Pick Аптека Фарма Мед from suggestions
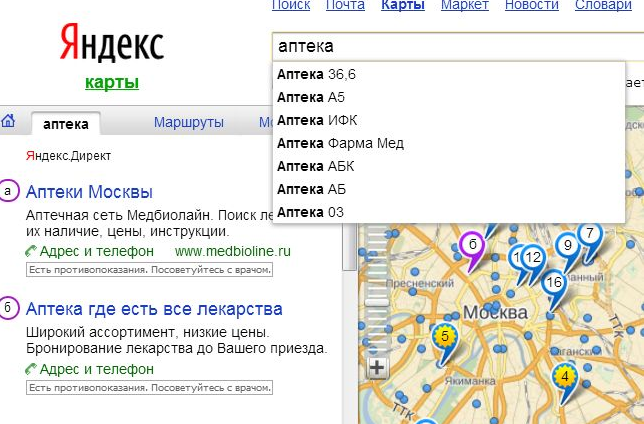Viewport: 644px width, 424px height. pyautogui.click(x=340, y=143)
